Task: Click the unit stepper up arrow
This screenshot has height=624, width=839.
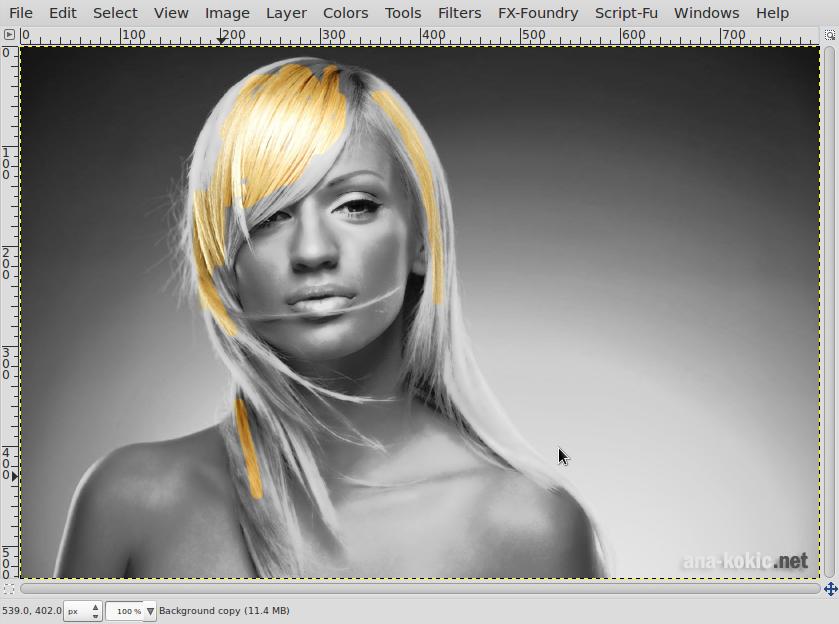Action: point(94,606)
